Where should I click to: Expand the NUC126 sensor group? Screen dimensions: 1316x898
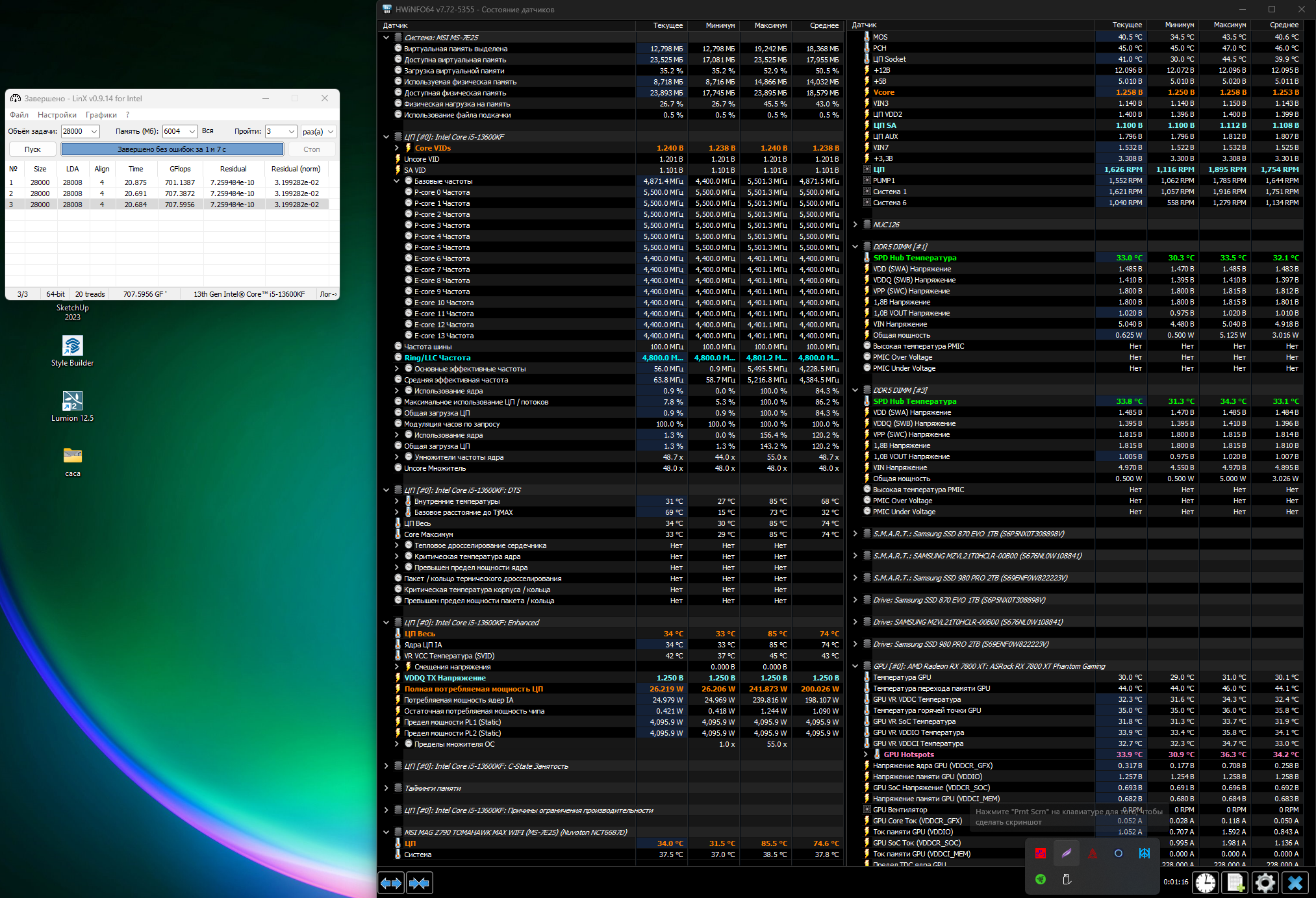tap(855, 225)
